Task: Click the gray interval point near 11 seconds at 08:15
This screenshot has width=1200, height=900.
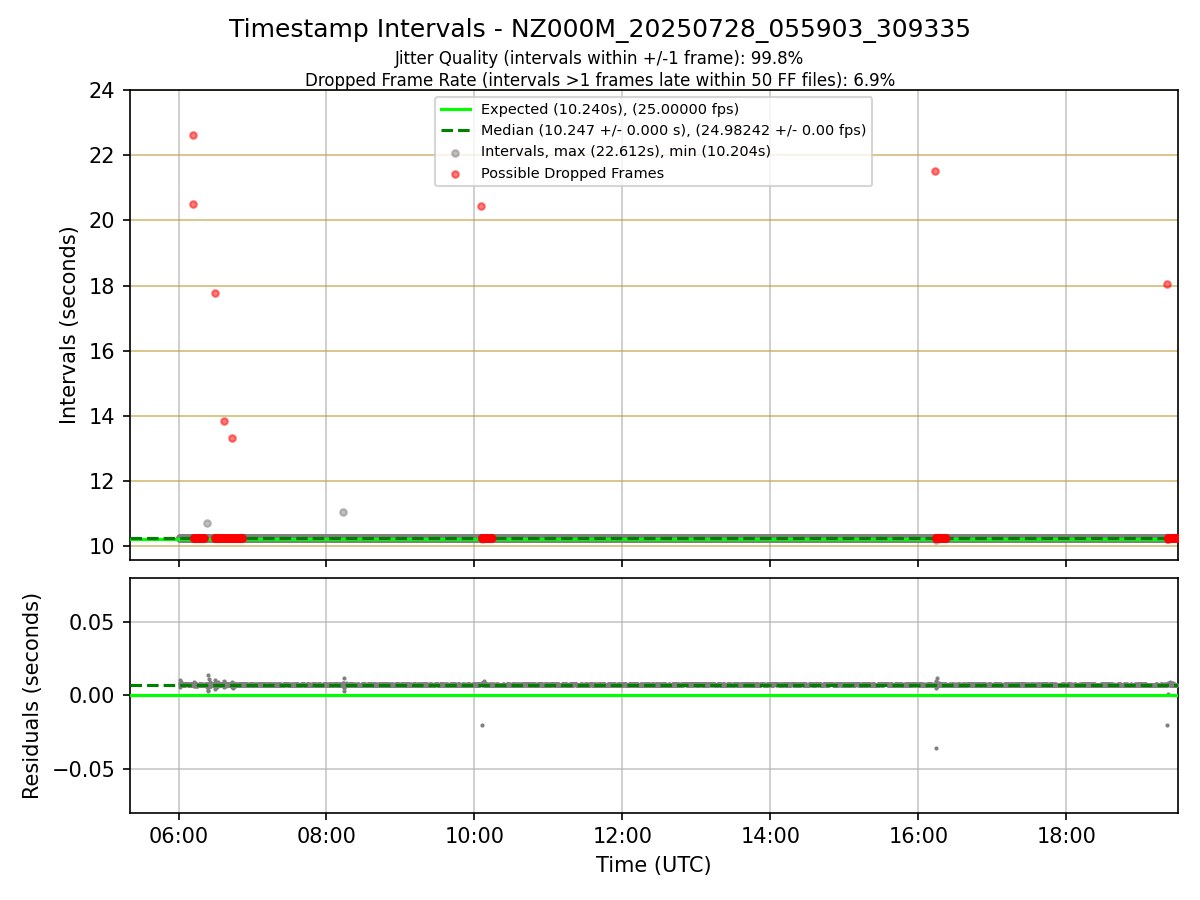Action: tap(343, 512)
